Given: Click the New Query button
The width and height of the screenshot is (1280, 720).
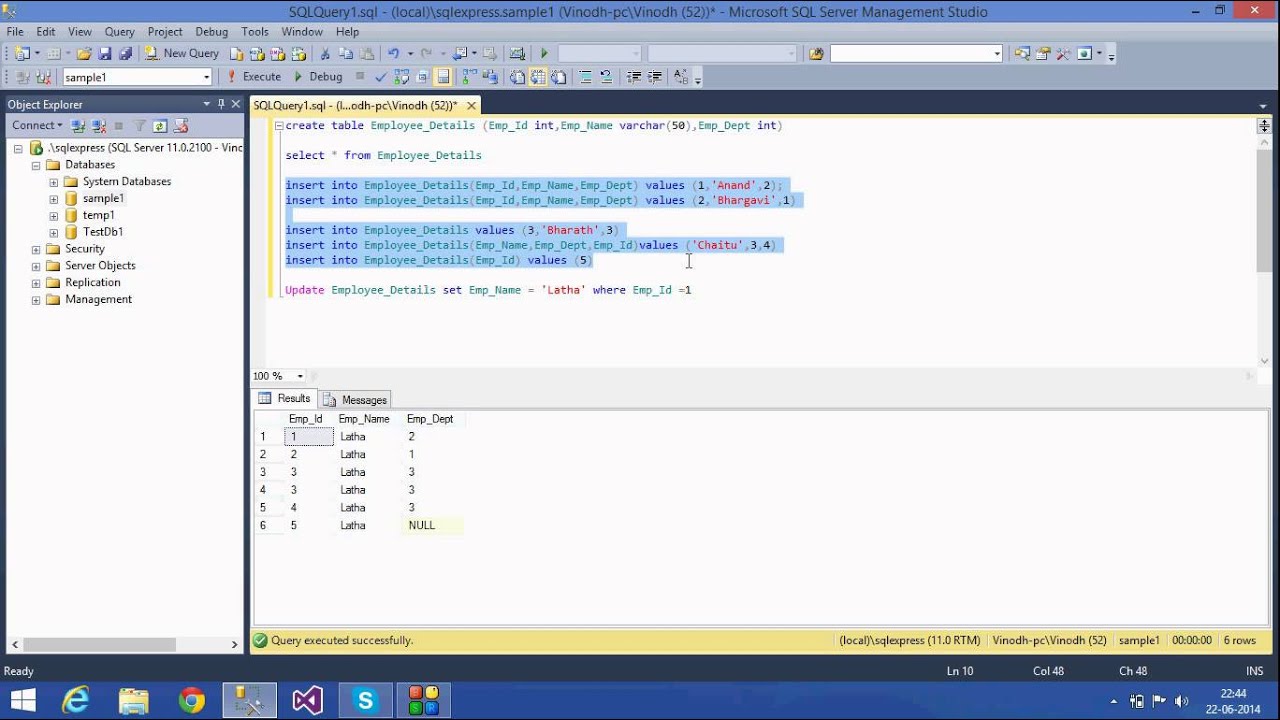Looking at the screenshot, I should [x=182, y=53].
